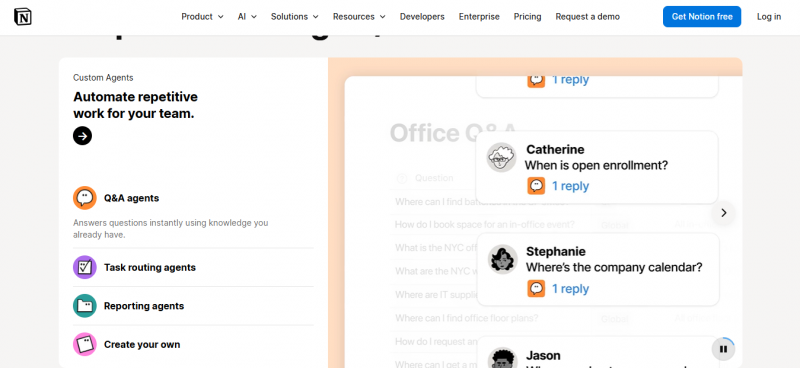Open the Resources dropdown menu
800x368 pixels.
[359, 17]
